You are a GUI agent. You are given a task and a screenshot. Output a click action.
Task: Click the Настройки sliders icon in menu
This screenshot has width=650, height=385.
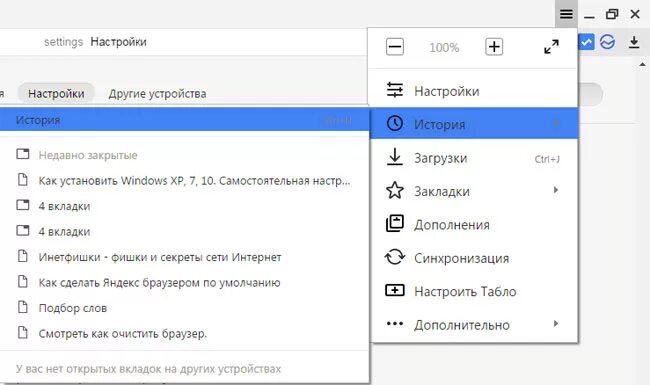pos(395,90)
